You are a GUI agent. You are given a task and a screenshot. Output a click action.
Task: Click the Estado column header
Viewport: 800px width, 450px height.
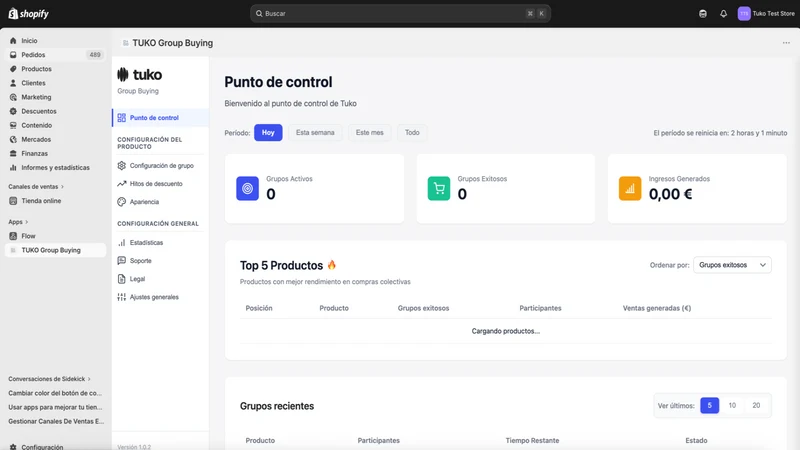pos(696,440)
